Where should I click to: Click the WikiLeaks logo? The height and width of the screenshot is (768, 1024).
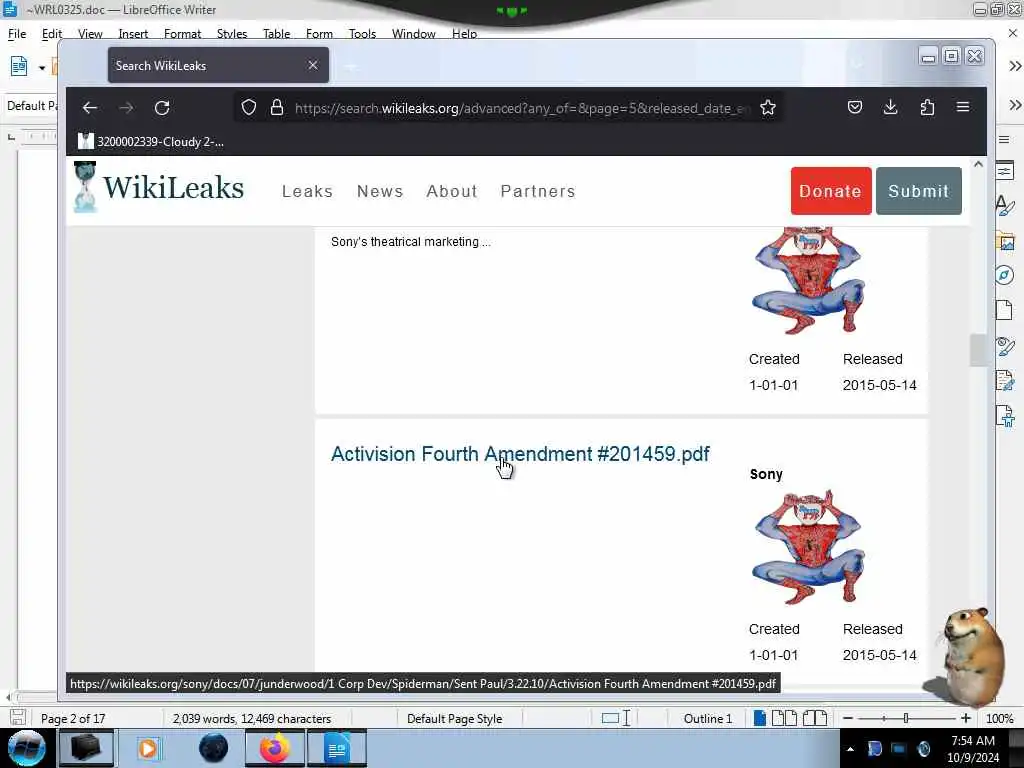coord(159,187)
